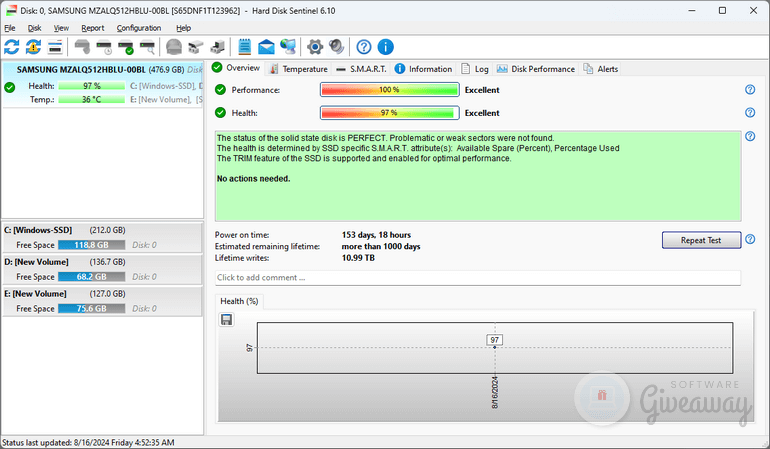Switch to the Disk Performance tab

[x=536, y=69]
